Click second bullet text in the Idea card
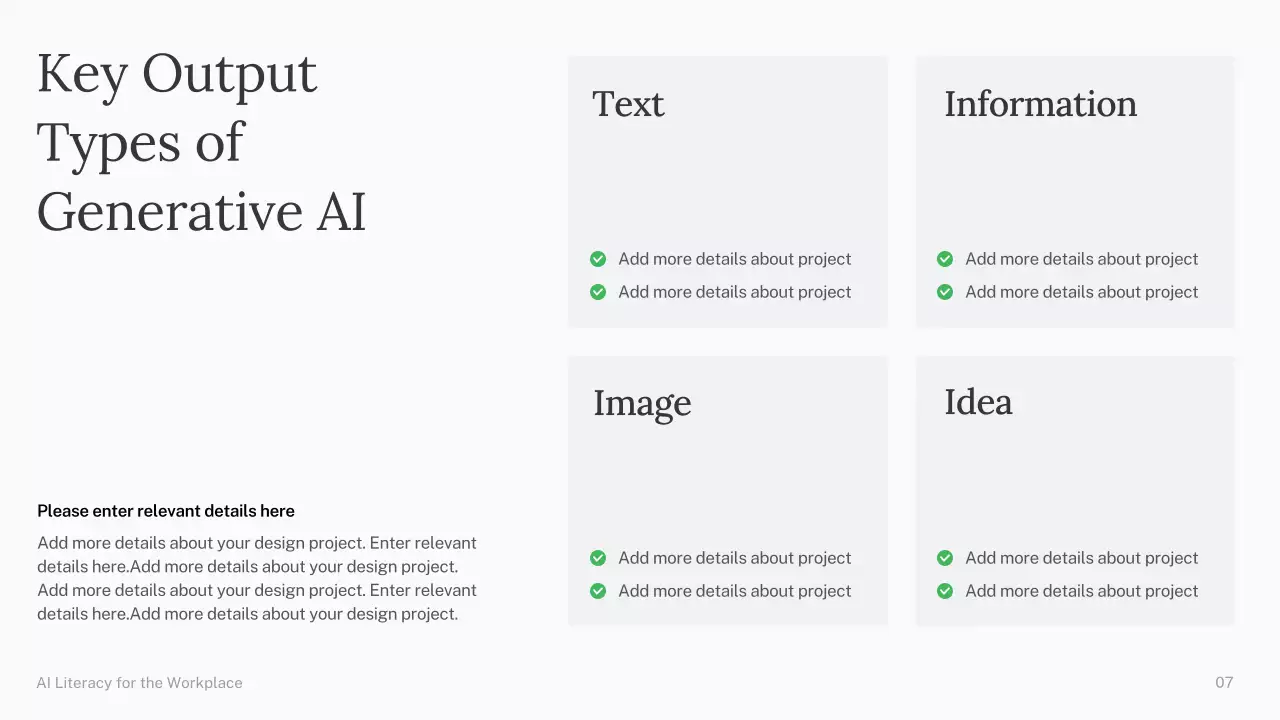Viewport: 1280px width, 720px height. pos(1081,591)
